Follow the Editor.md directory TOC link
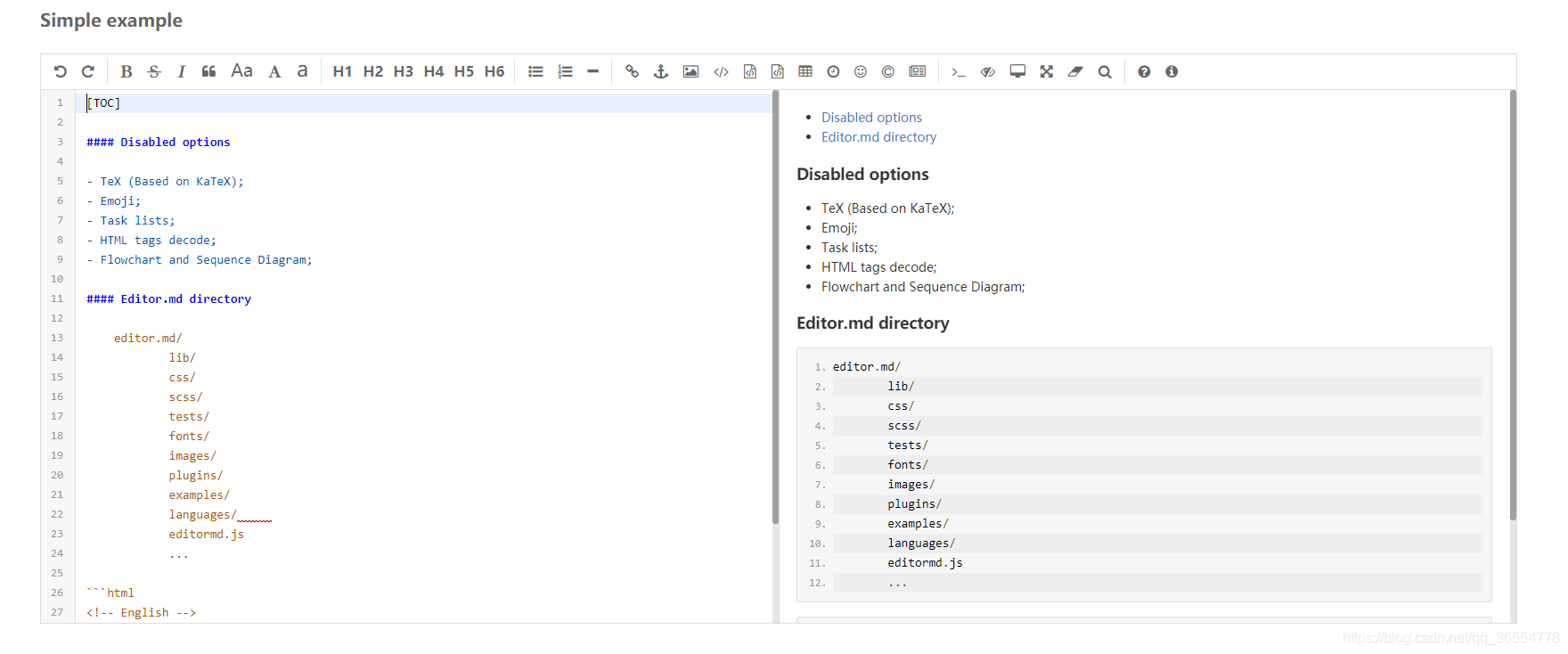 click(878, 137)
